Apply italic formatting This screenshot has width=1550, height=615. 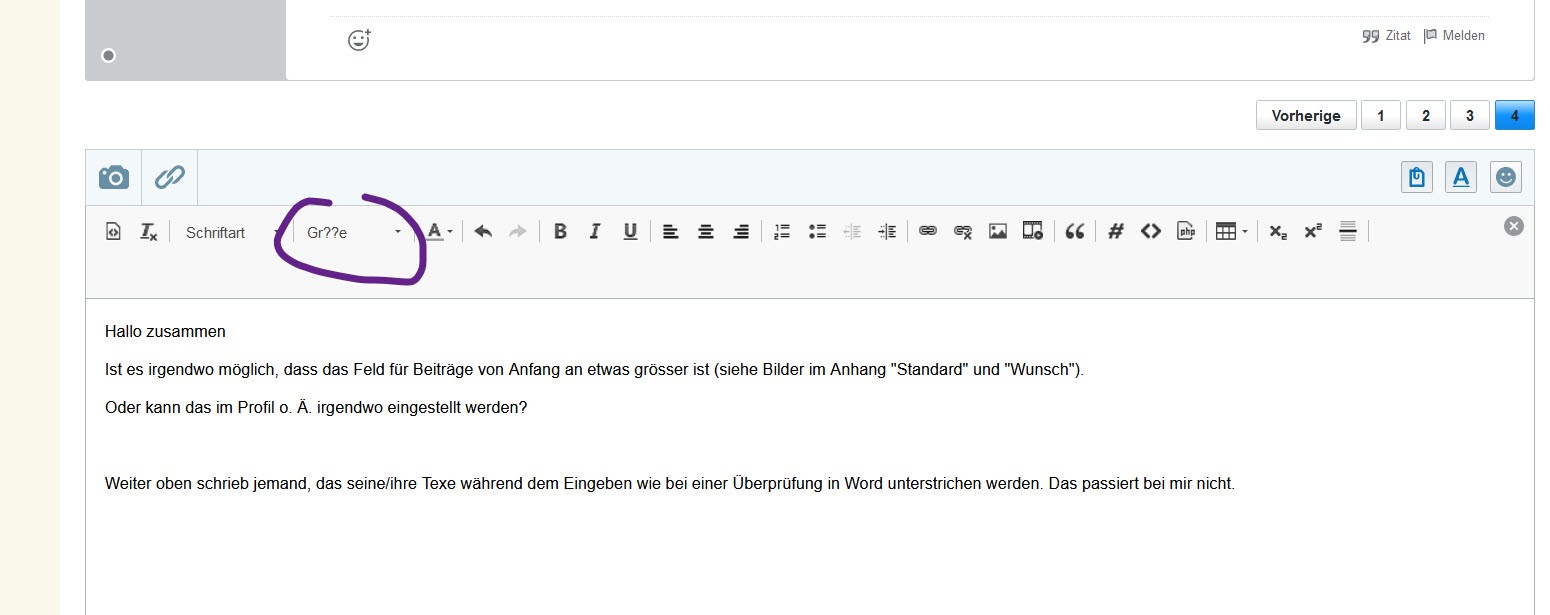point(595,231)
